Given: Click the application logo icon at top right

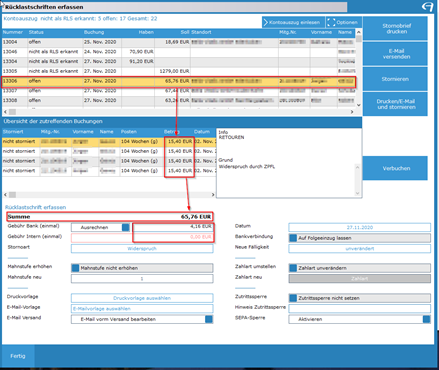Looking at the screenshot, I should (x=427, y=6).
